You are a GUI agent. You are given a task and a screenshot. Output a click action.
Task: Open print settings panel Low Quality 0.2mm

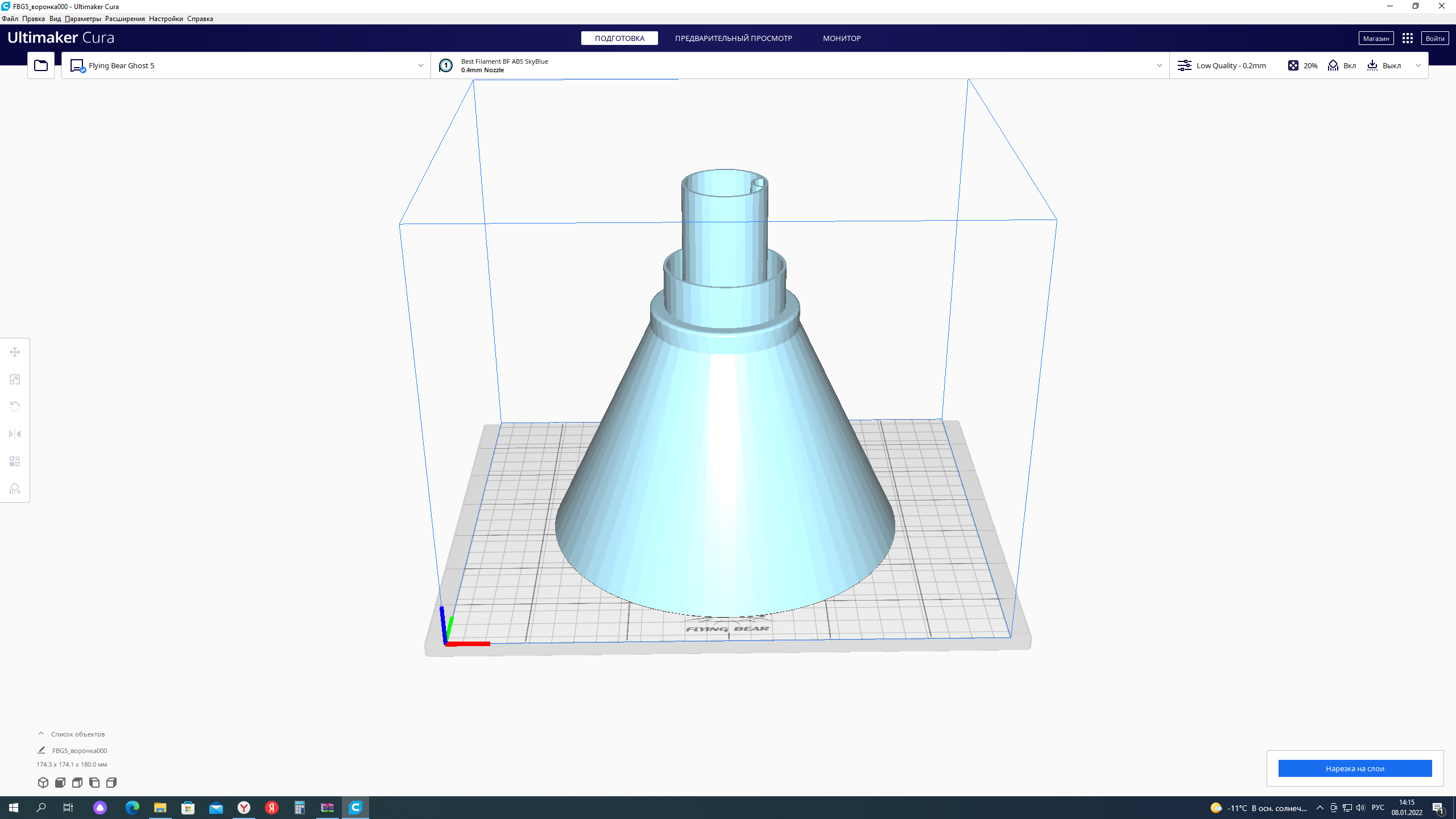click(1231, 65)
